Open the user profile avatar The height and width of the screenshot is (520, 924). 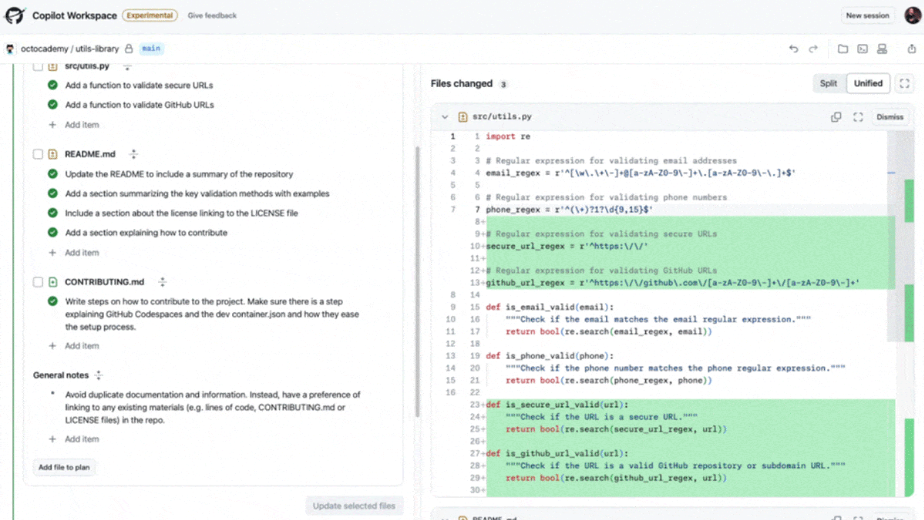pos(912,15)
